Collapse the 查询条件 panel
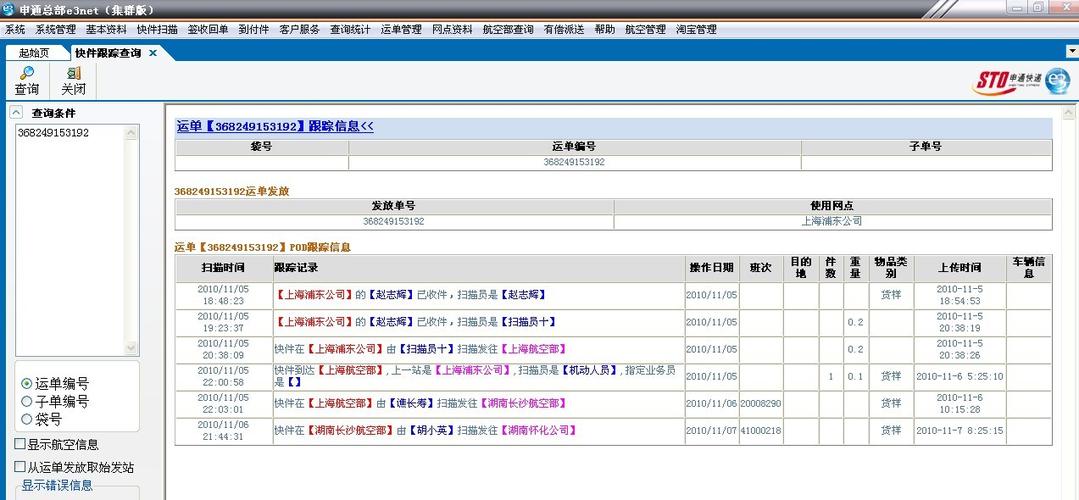 click(17, 113)
